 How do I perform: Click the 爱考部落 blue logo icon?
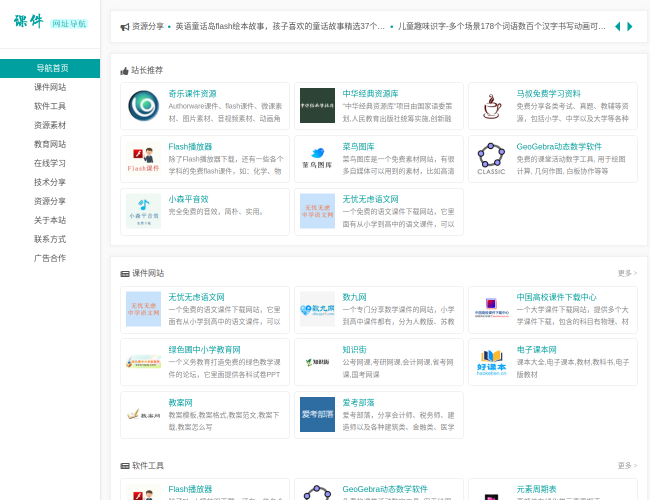tap(318, 415)
